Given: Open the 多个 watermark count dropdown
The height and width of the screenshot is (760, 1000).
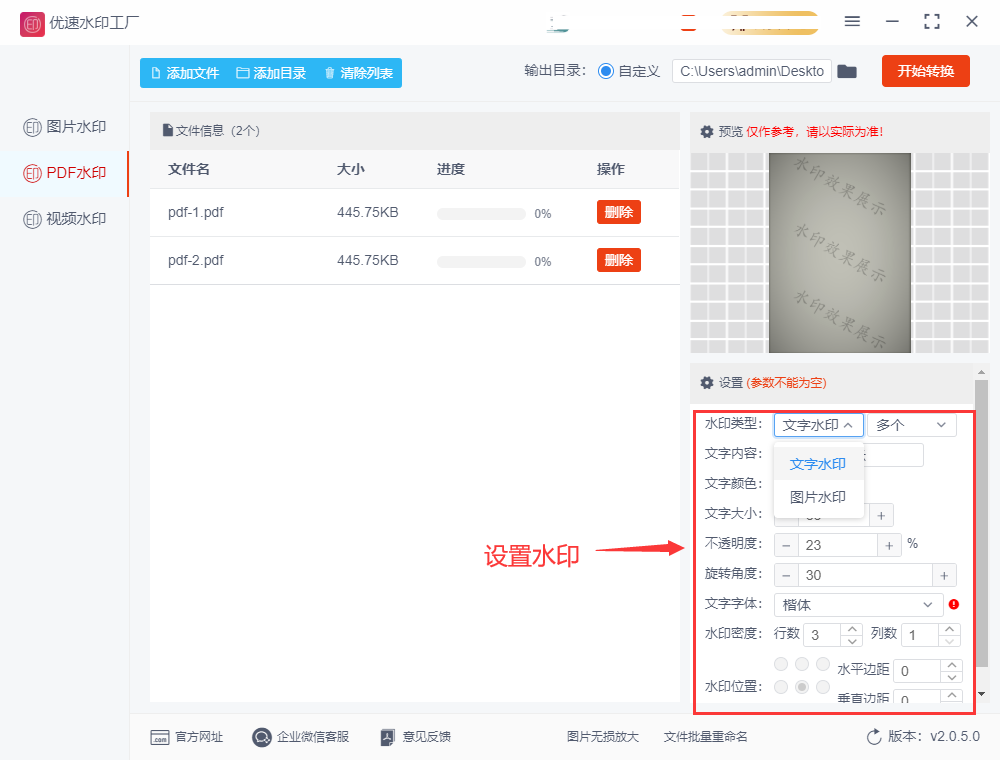Looking at the screenshot, I should (x=912, y=425).
